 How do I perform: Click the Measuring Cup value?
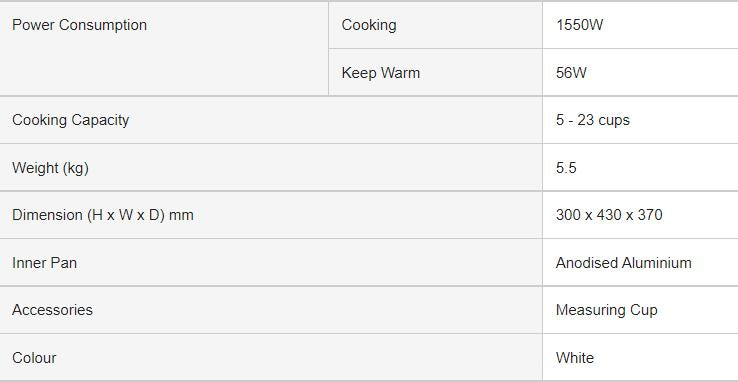pyautogui.click(x=607, y=310)
